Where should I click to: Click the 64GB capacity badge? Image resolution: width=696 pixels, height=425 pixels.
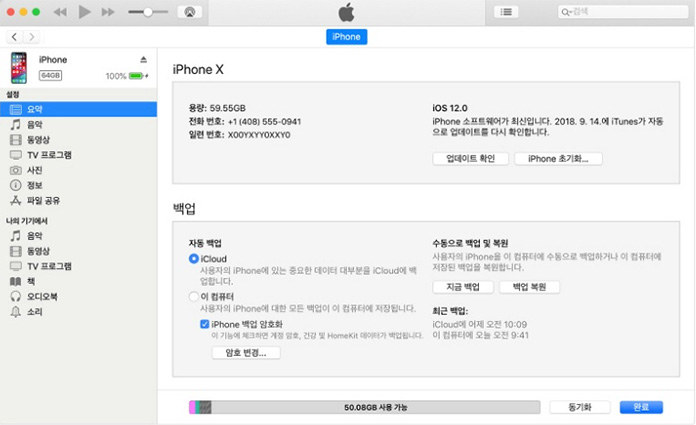pyautogui.click(x=50, y=75)
